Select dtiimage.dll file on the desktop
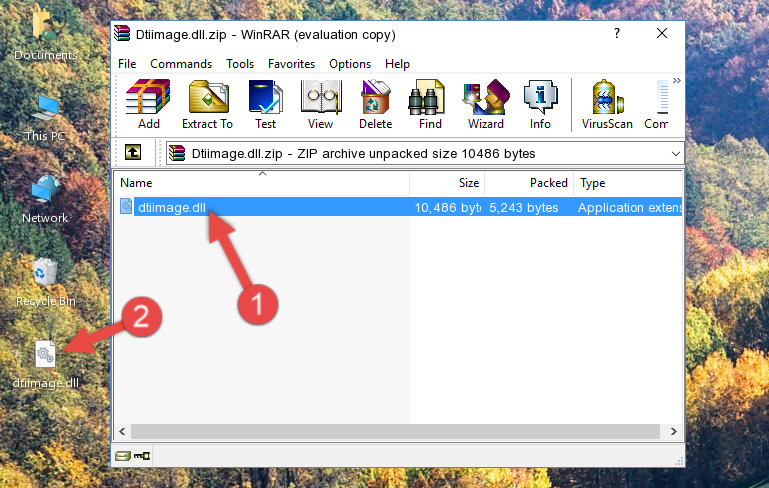The image size is (769, 488). point(45,364)
